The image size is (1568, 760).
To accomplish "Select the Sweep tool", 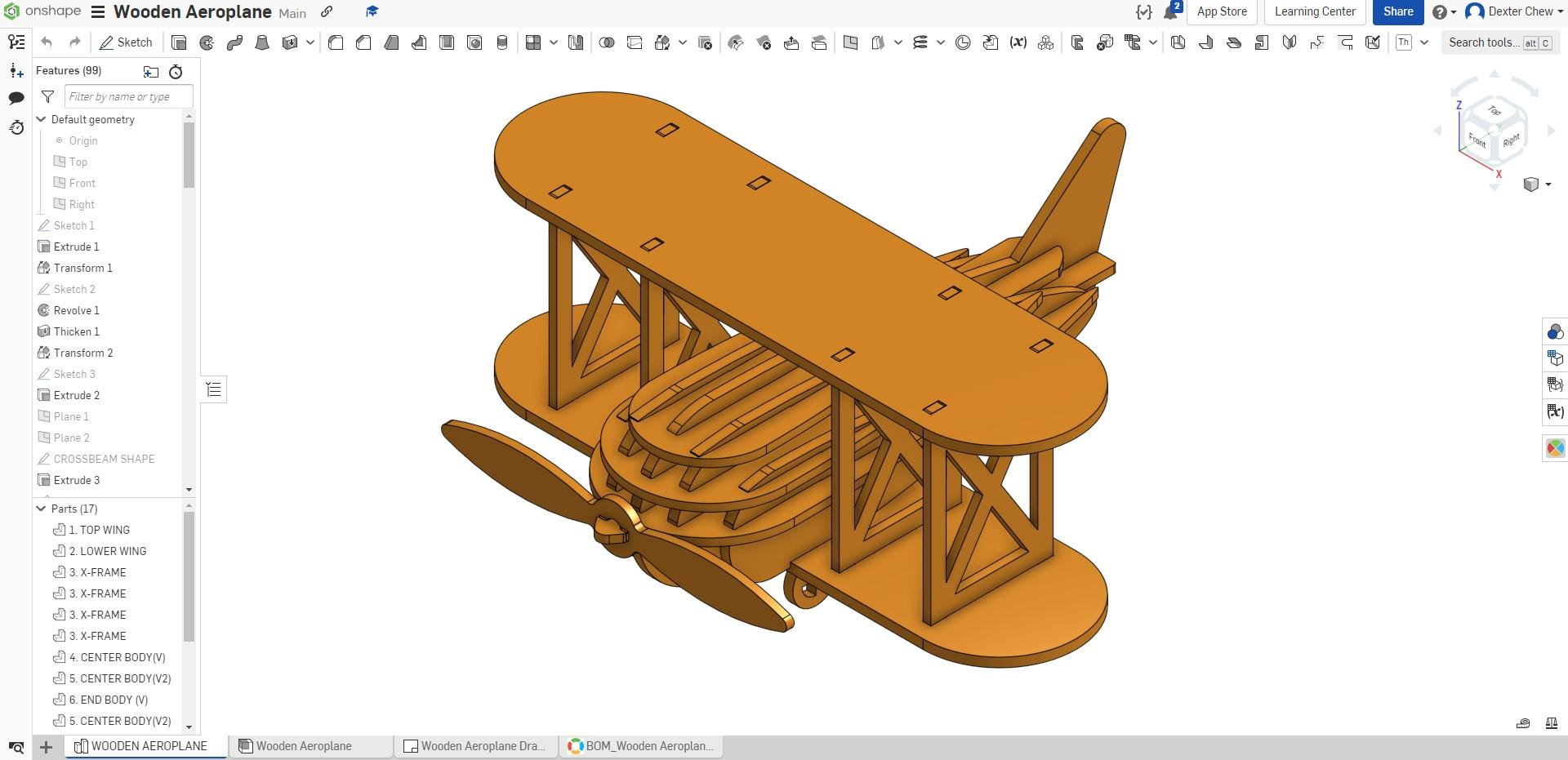I will pyautogui.click(x=234, y=42).
